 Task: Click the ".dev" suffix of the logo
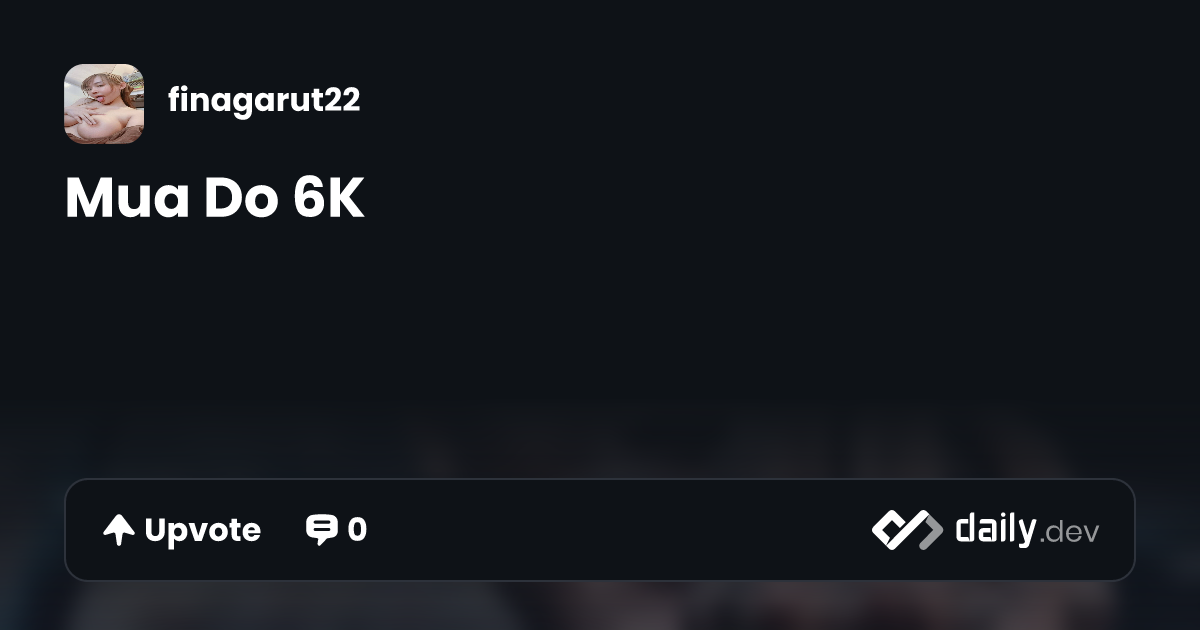tap(1069, 534)
